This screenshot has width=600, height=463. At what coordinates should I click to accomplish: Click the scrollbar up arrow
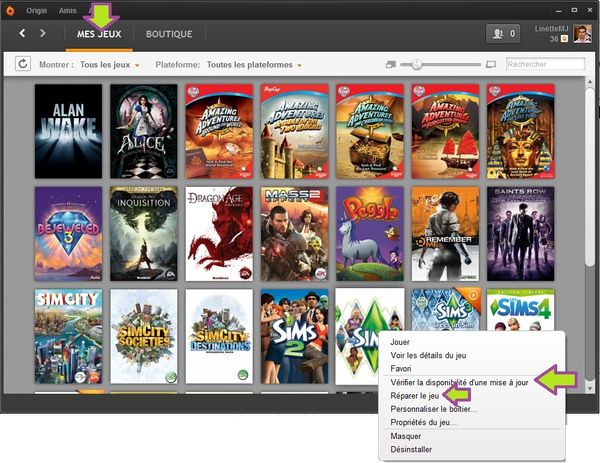590,81
